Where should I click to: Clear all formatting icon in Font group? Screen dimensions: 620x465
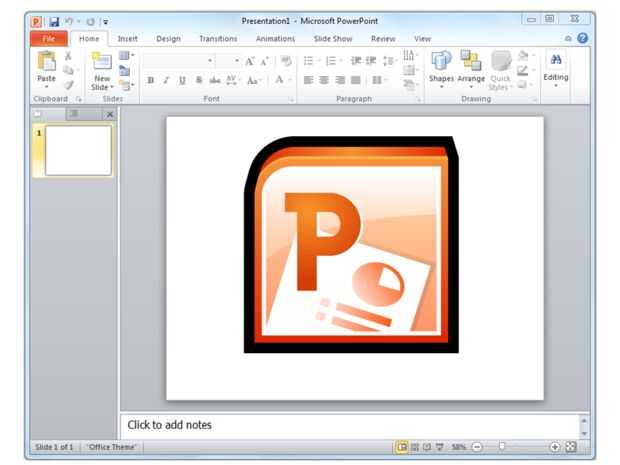pyautogui.click(x=286, y=61)
